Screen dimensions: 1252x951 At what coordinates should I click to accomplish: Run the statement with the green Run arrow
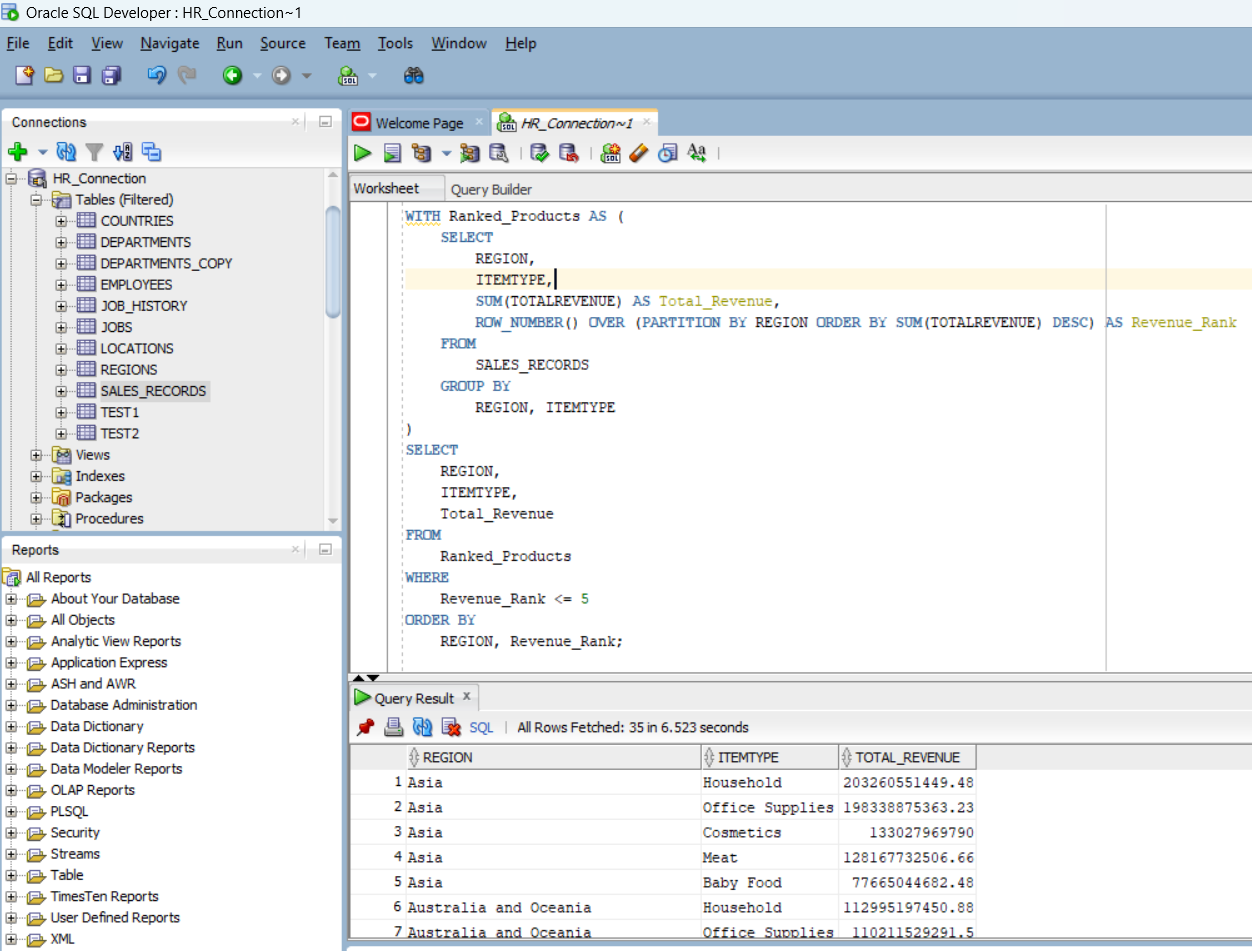[x=362, y=154]
